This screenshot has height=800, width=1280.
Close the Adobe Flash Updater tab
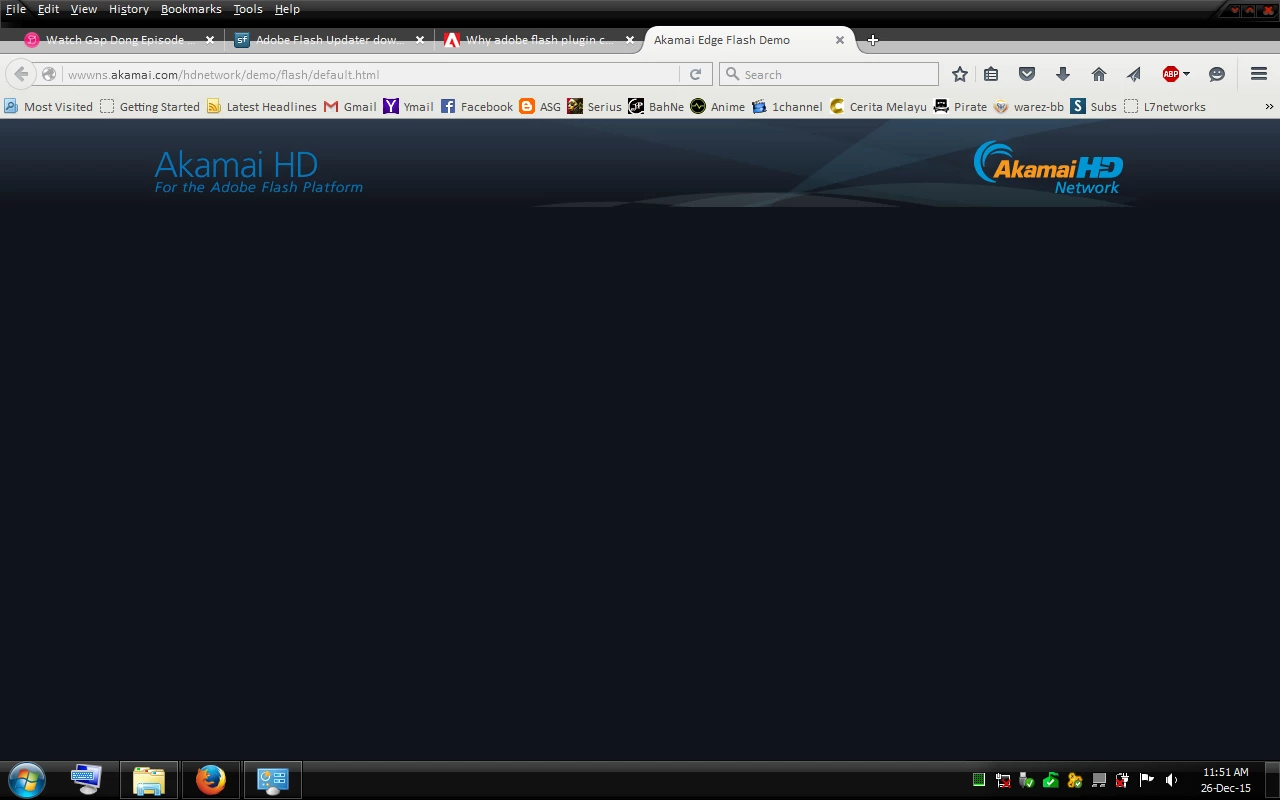pyautogui.click(x=420, y=40)
